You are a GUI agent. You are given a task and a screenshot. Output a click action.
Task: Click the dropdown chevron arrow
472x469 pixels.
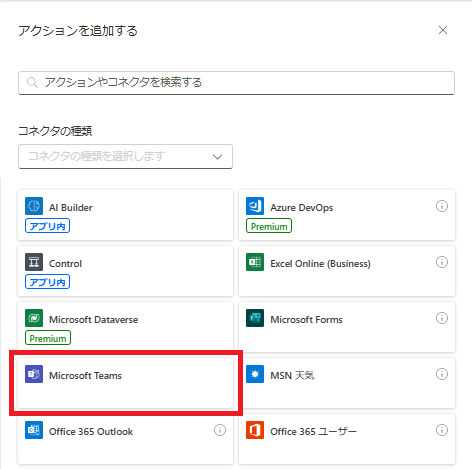coord(217,157)
